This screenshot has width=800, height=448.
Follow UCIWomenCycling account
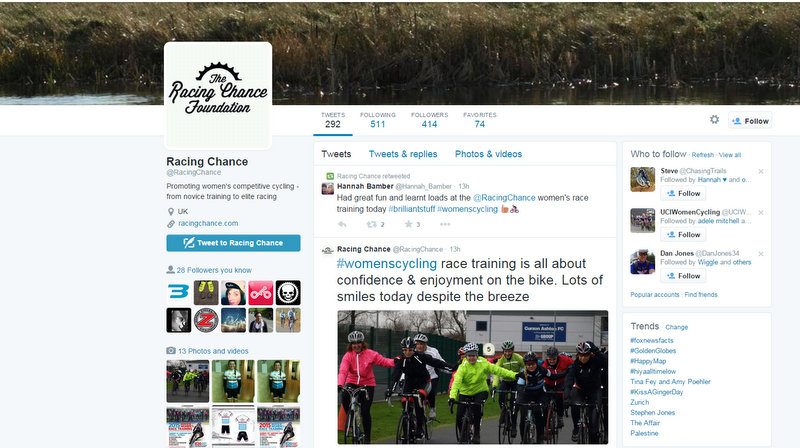(683, 235)
